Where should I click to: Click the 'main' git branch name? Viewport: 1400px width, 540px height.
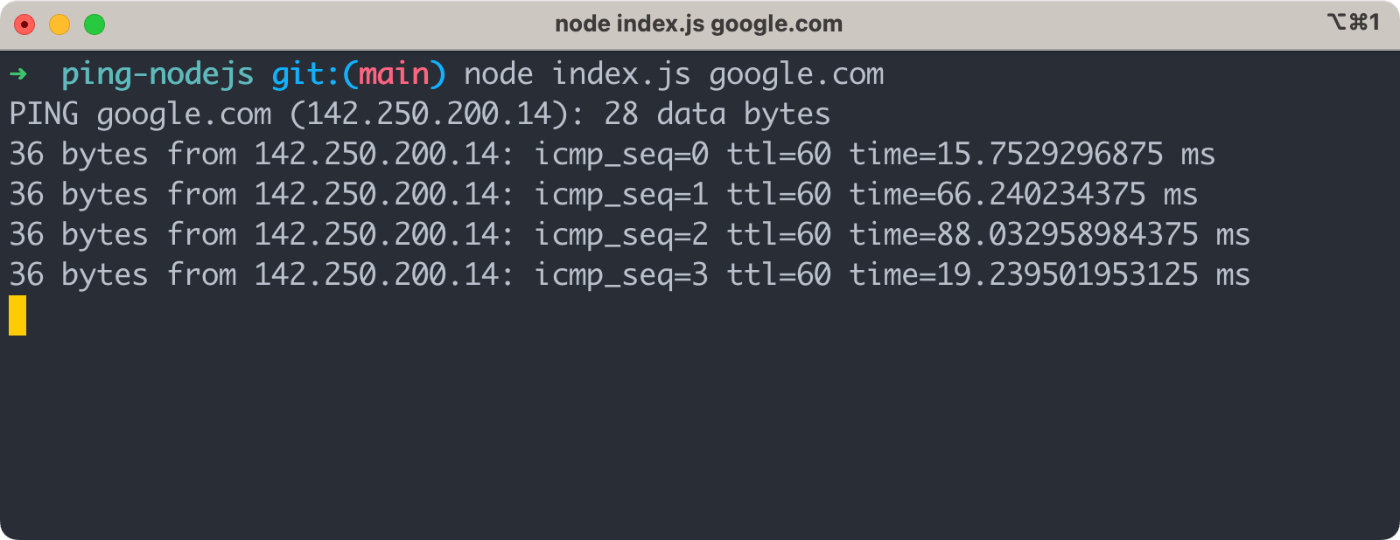click(x=393, y=75)
